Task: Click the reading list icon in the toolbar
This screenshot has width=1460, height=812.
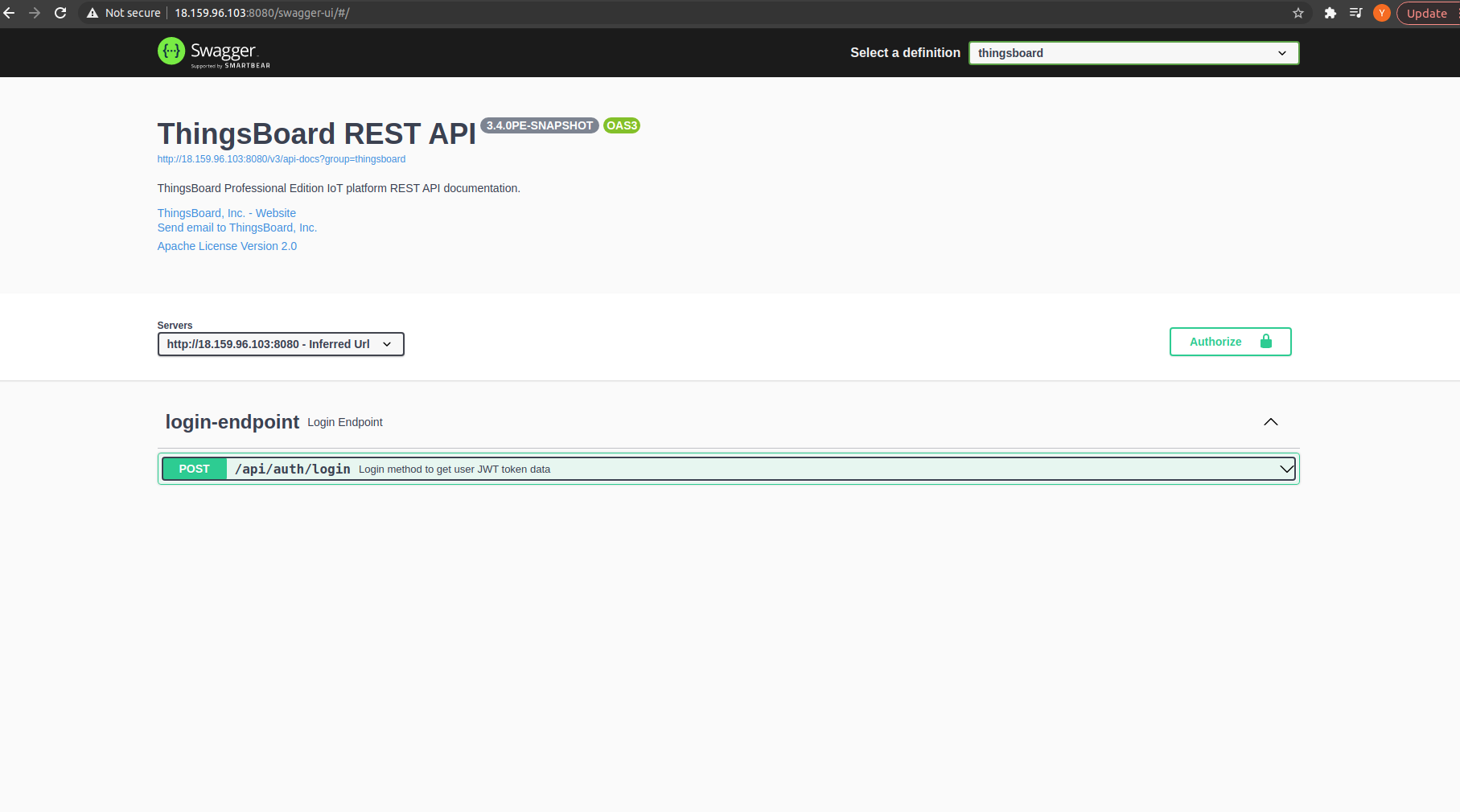Action: click(1356, 13)
